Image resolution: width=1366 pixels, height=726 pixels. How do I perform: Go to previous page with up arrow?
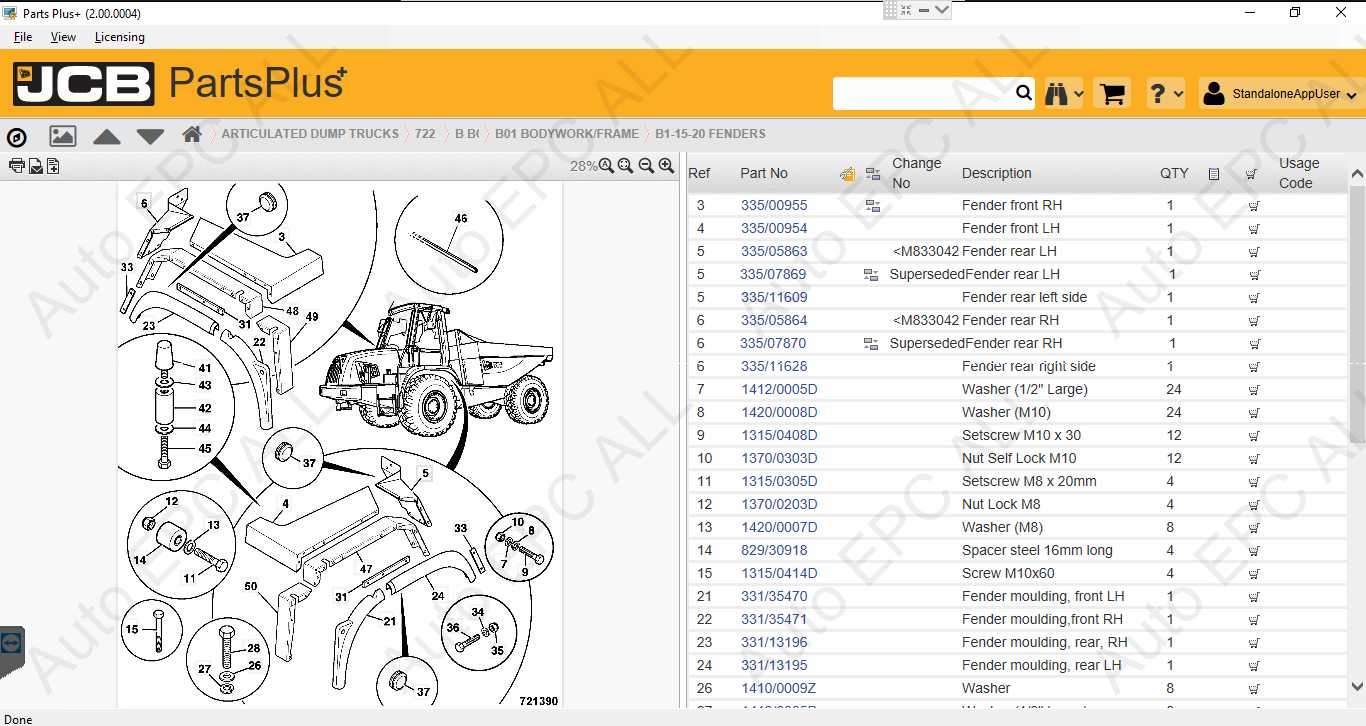coord(107,137)
